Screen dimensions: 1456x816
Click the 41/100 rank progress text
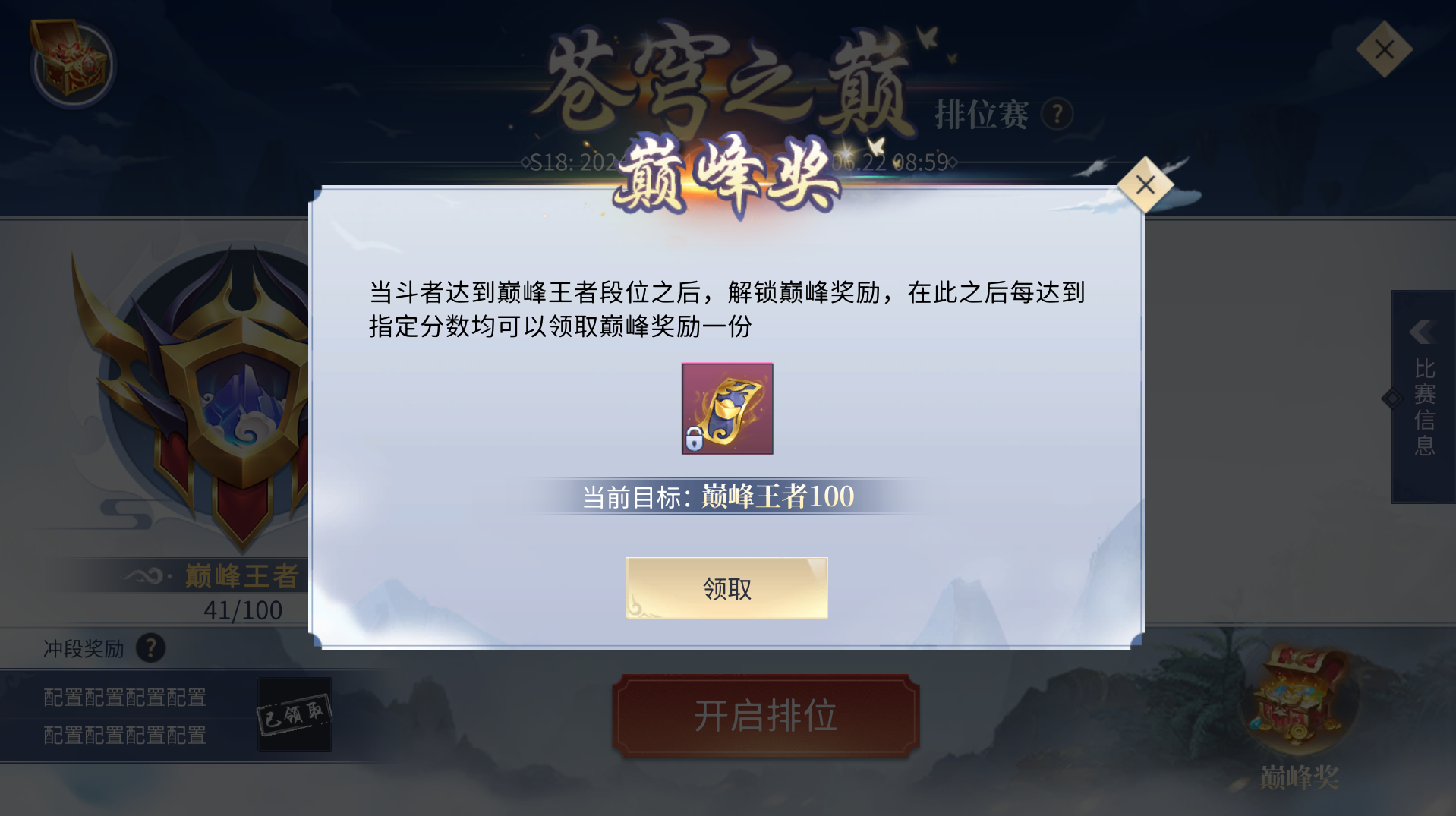(x=243, y=610)
